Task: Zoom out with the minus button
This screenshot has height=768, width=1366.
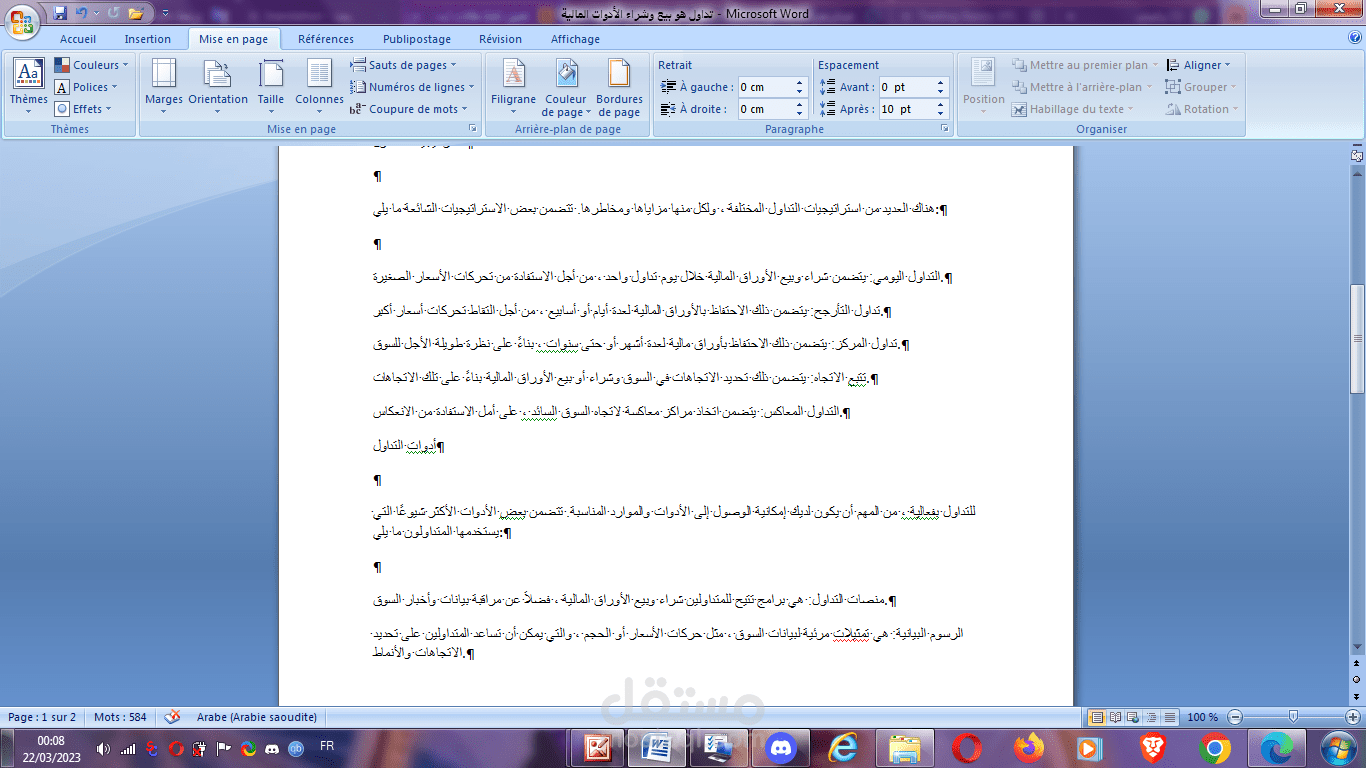Action: click(1235, 717)
